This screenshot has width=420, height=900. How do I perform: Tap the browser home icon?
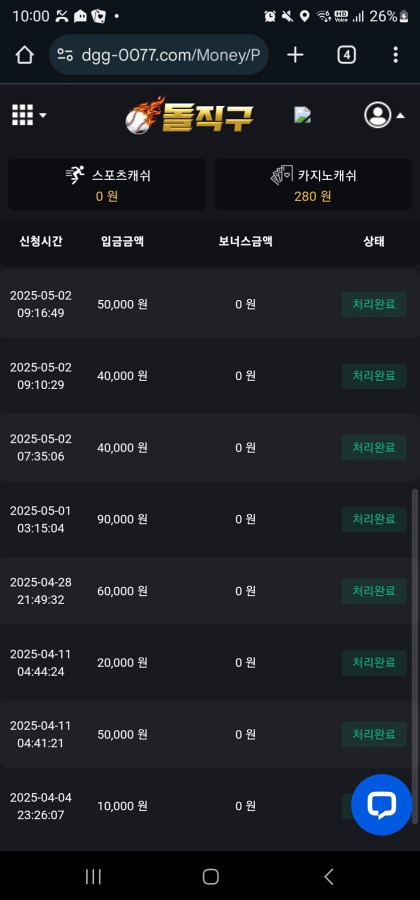[25, 55]
